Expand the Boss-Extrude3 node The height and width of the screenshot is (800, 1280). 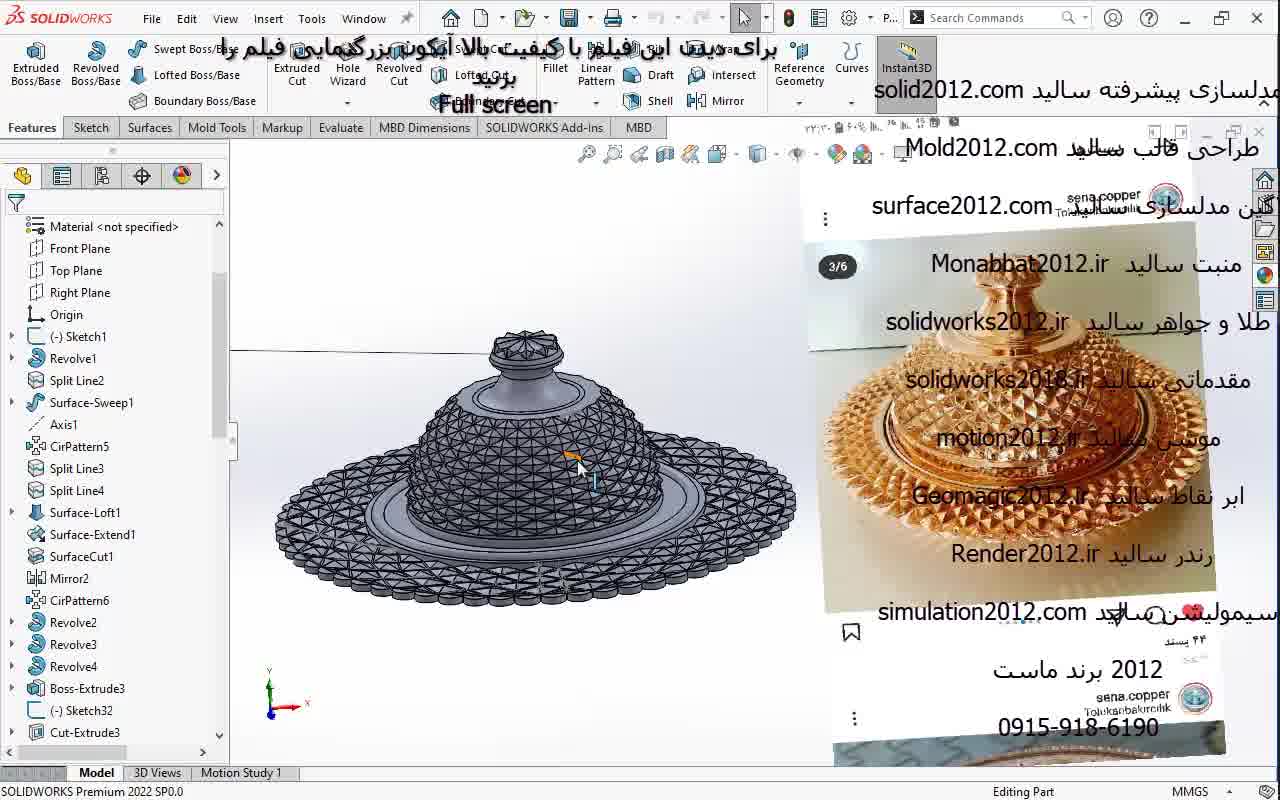point(12,689)
